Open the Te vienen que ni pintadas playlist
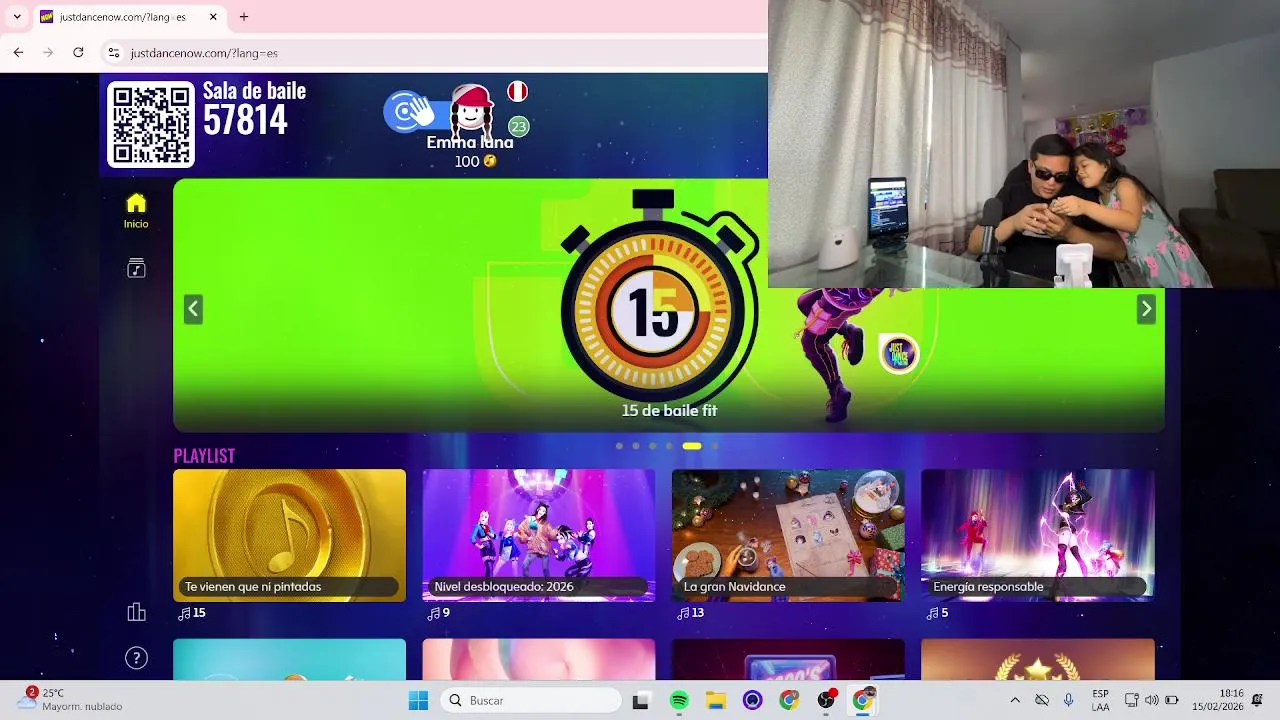The image size is (1280, 720). point(289,536)
